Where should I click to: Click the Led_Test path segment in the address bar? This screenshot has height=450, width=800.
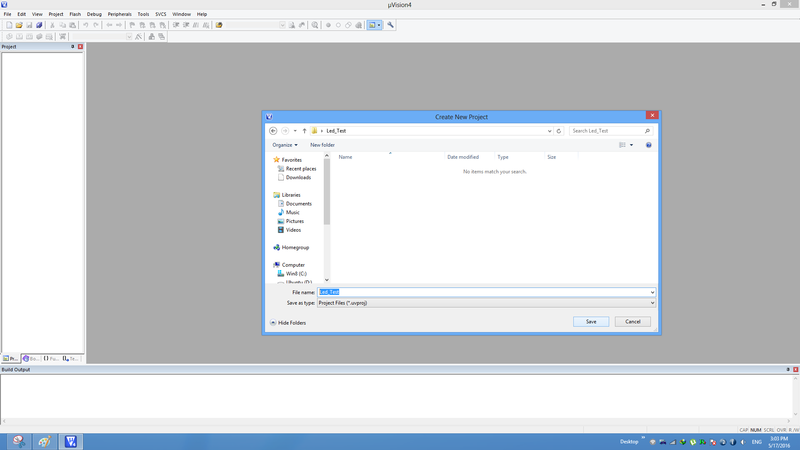pyautogui.click(x=336, y=131)
